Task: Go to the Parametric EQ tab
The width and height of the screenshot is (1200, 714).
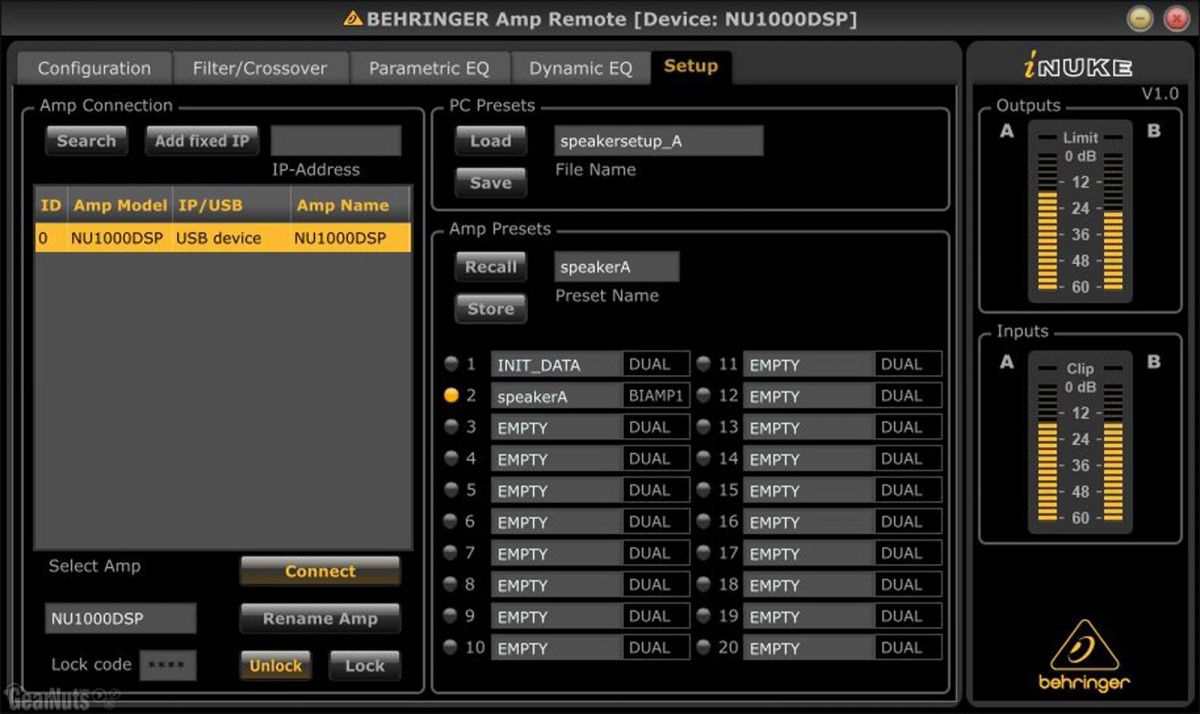Action: click(x=429, y=68)
